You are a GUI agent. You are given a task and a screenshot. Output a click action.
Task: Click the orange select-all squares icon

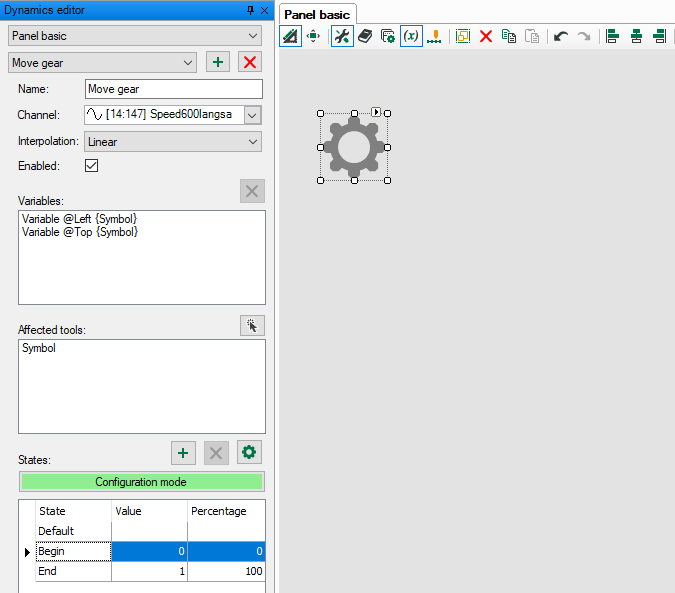click(463, 36)
